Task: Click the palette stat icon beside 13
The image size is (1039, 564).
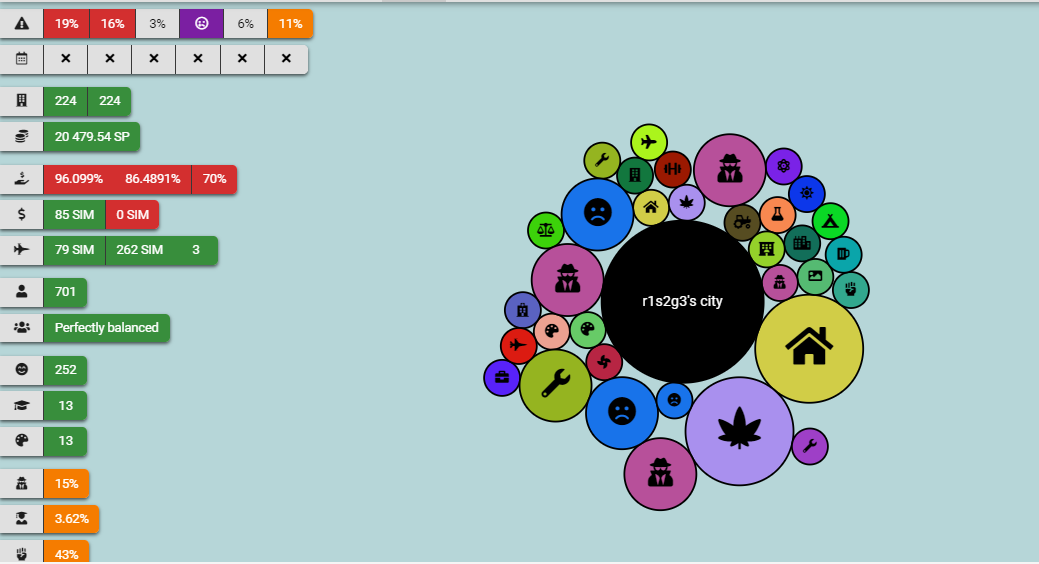Action: click(22, 441)
